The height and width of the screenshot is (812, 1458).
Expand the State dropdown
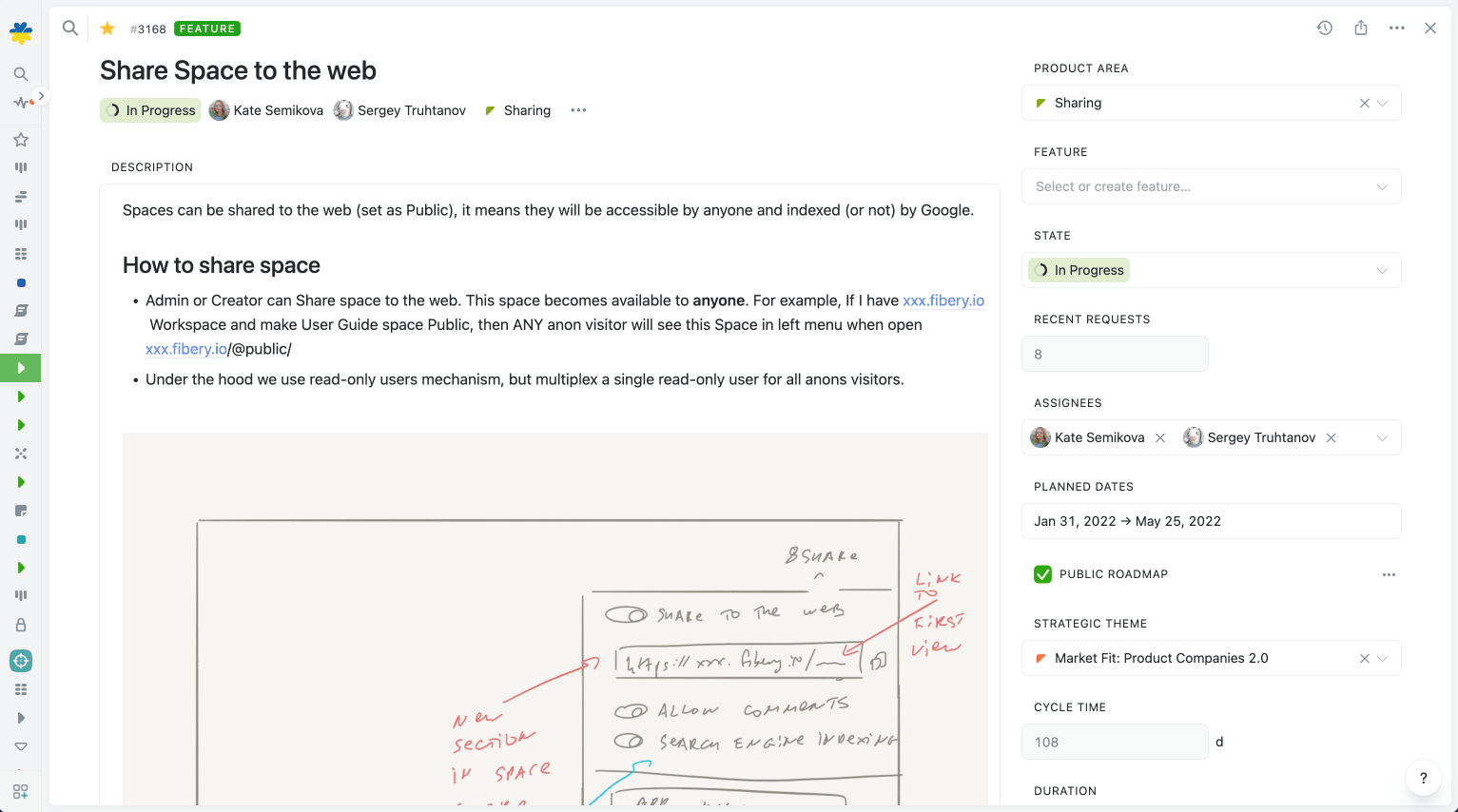pyautogui.click(x=1382, y=270)
